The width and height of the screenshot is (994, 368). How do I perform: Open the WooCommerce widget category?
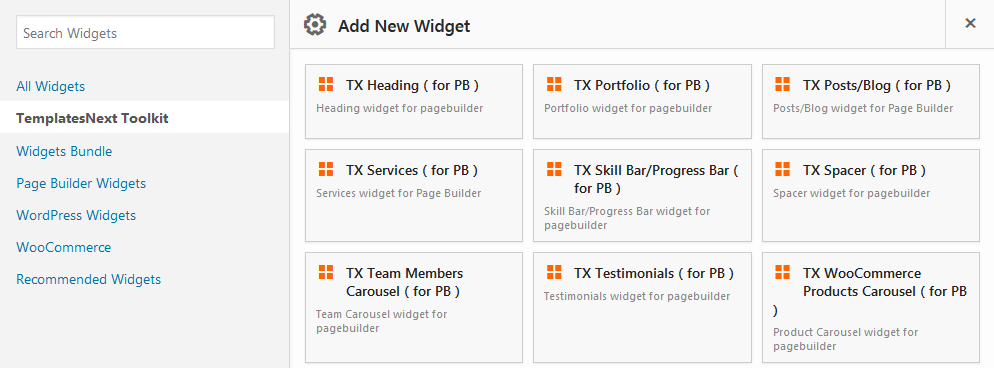[63, 247]
